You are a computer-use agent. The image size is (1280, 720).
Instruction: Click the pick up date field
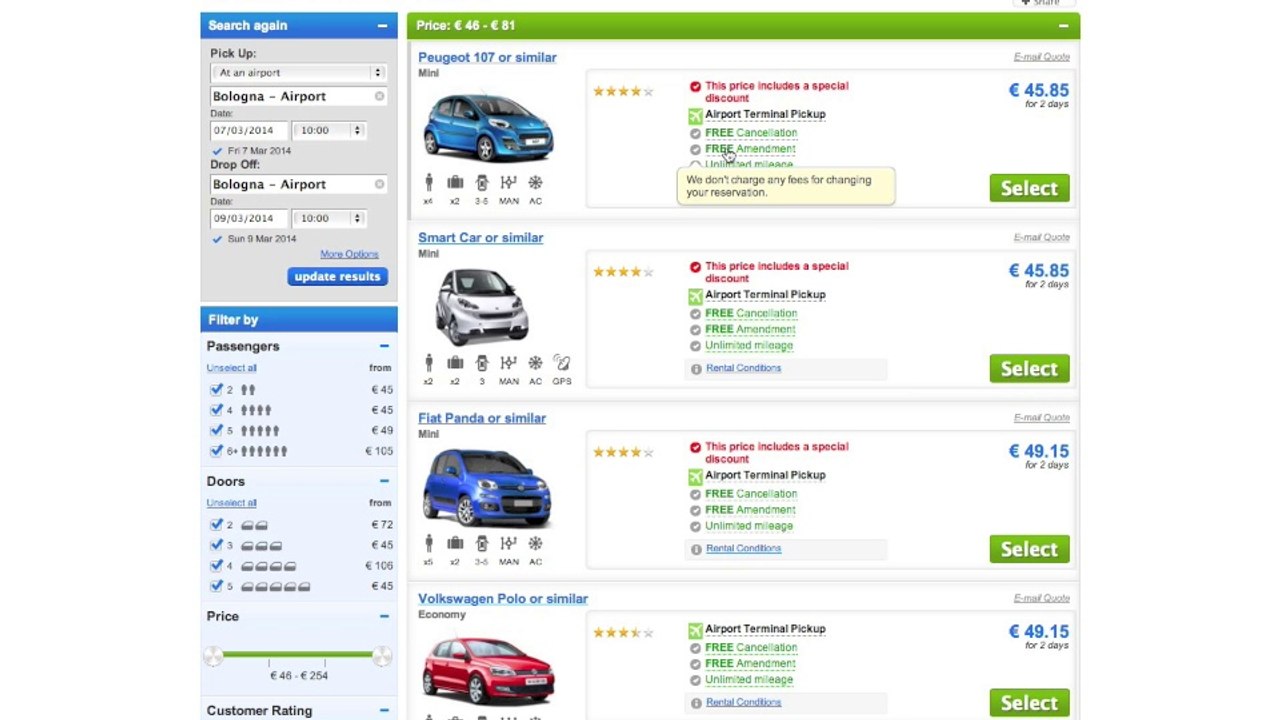[249, 130]
